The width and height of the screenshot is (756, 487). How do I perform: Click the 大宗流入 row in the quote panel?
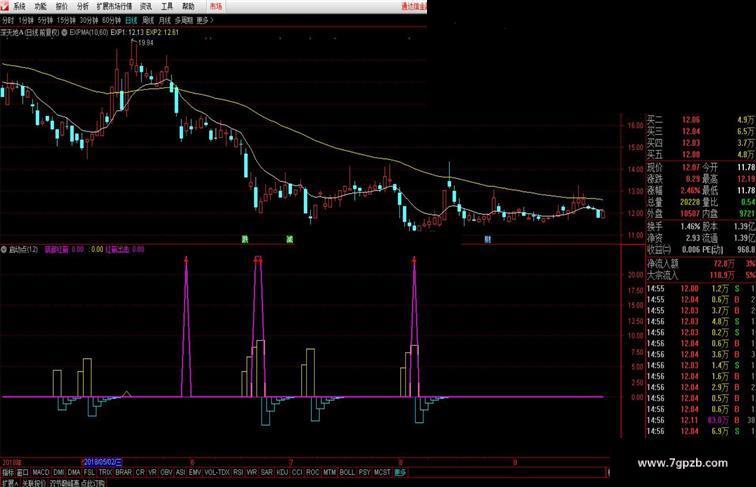(x=701, y=275)
